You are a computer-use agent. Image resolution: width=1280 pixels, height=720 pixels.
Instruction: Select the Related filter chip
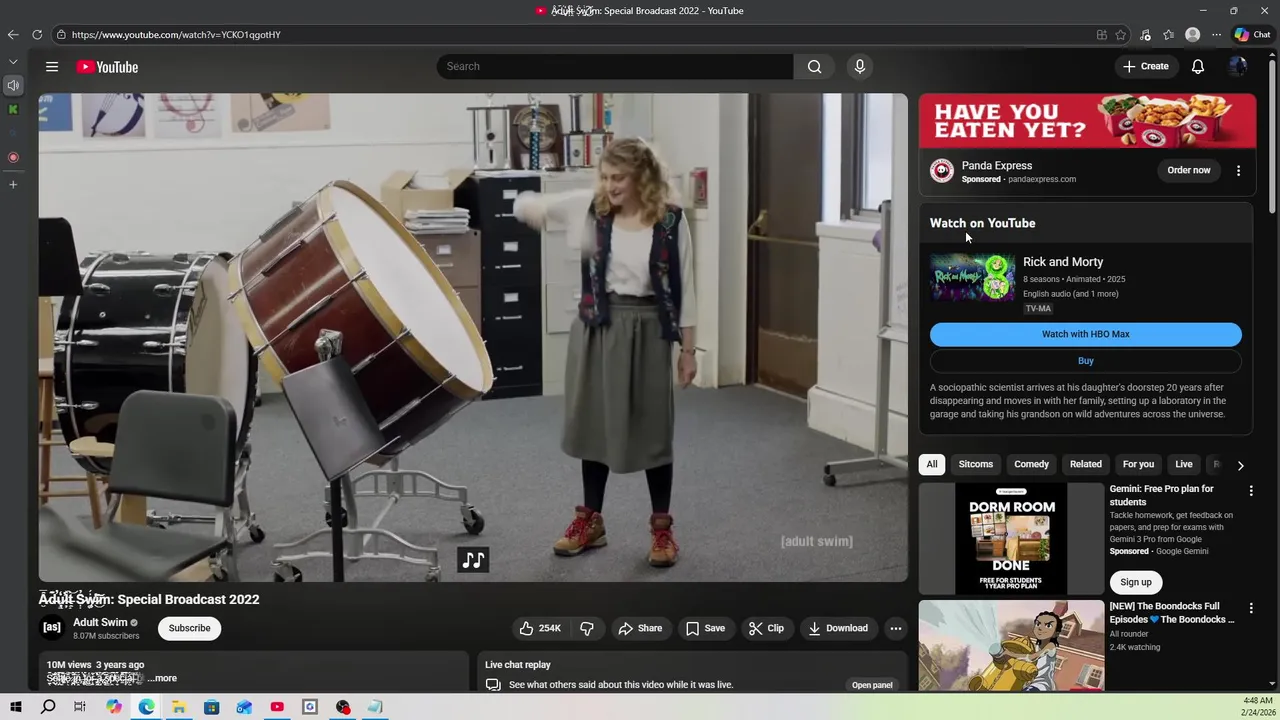point(1085,464)
